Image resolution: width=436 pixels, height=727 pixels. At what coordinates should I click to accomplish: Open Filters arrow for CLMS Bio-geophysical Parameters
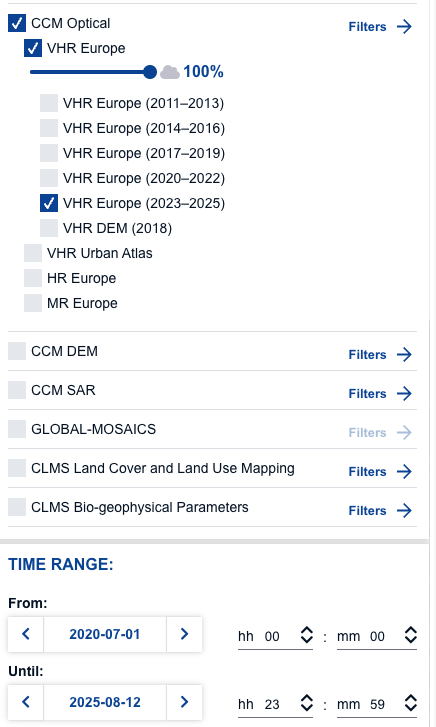point(404,510)
